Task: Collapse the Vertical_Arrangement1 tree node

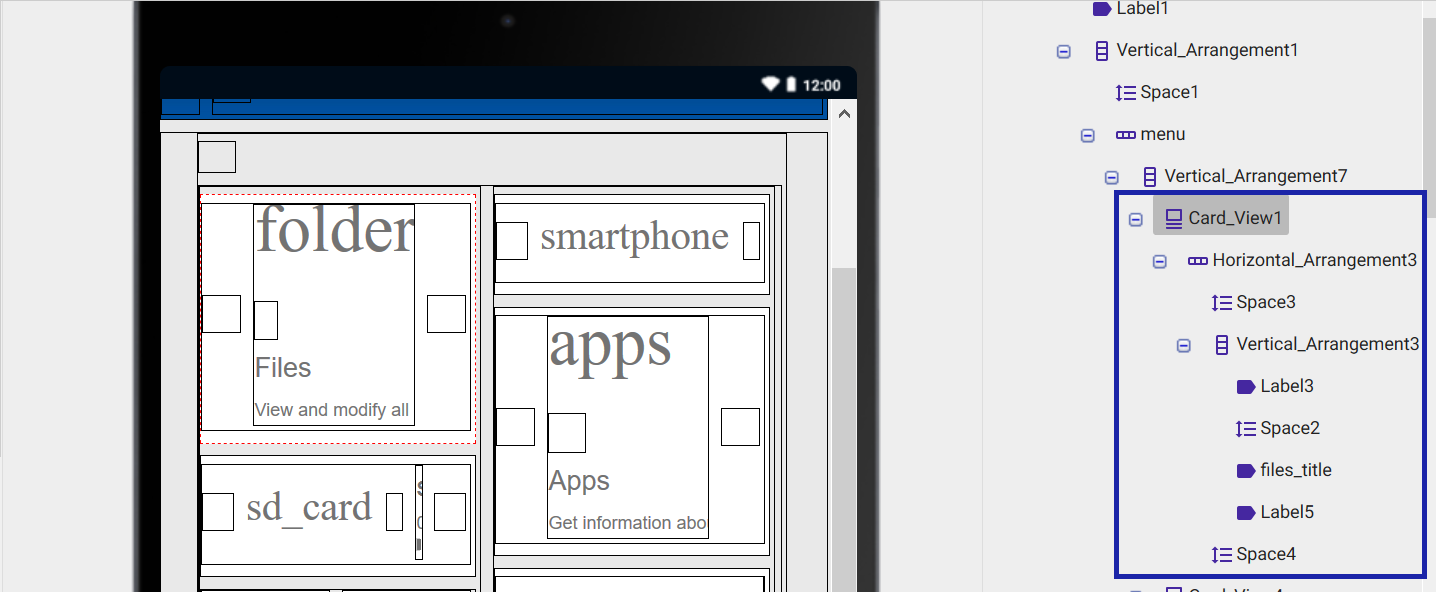Action: tap(1064, 51)
